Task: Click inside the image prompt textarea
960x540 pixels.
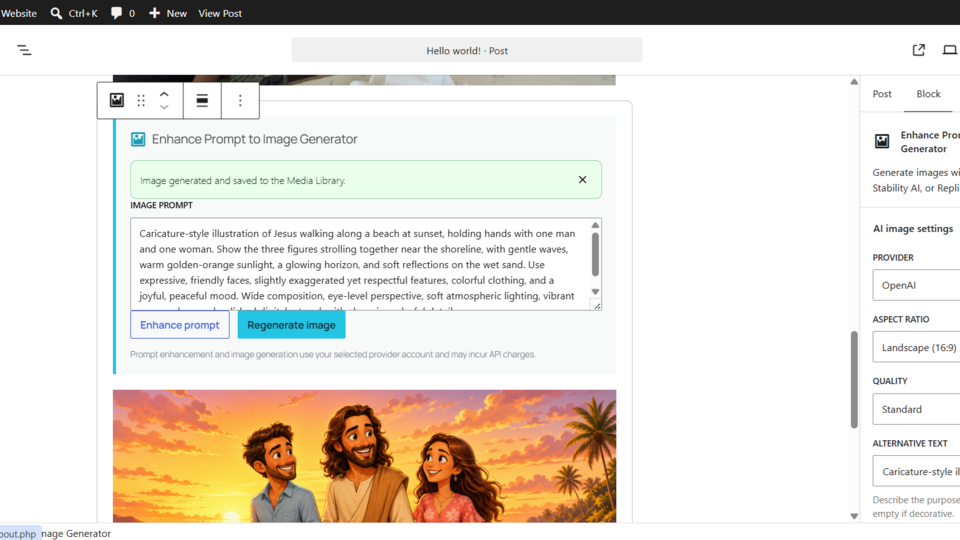Action: tap(360, 264)
